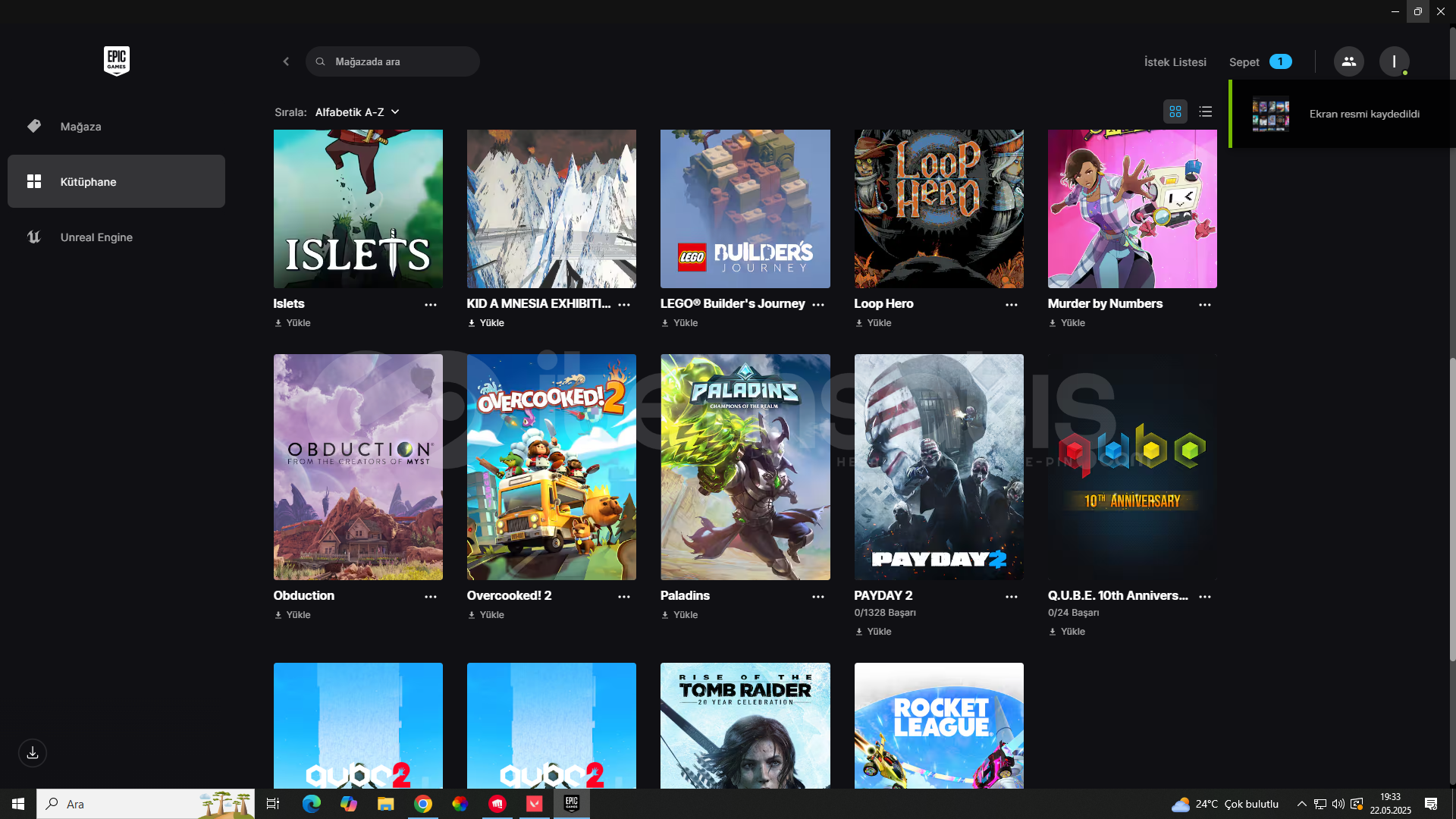Open Task View on the taskbar
This screenshot has height=819, width=1456.
[x=273, y=804]
